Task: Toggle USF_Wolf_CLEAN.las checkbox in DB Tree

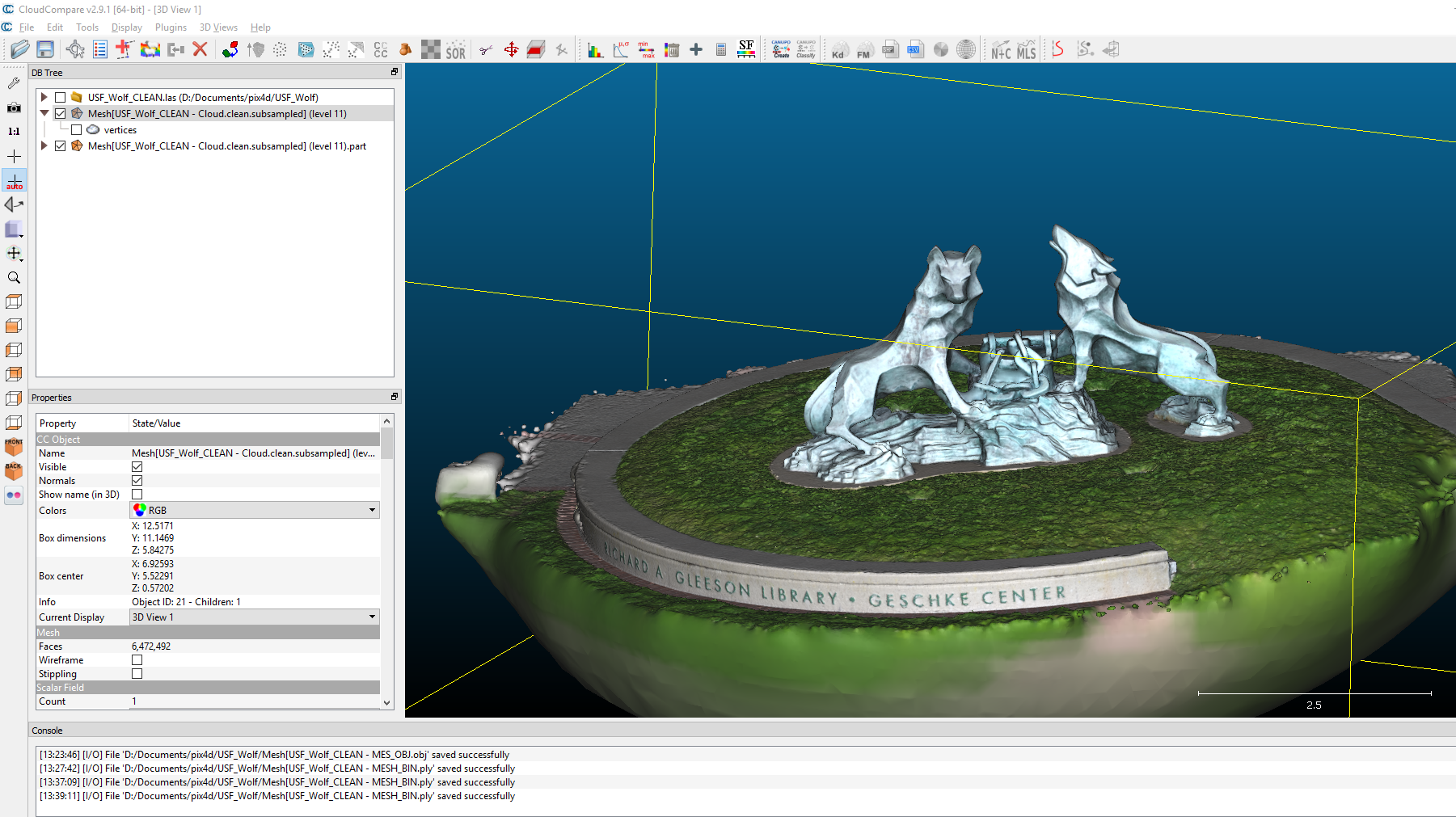Action: point(60,97)
